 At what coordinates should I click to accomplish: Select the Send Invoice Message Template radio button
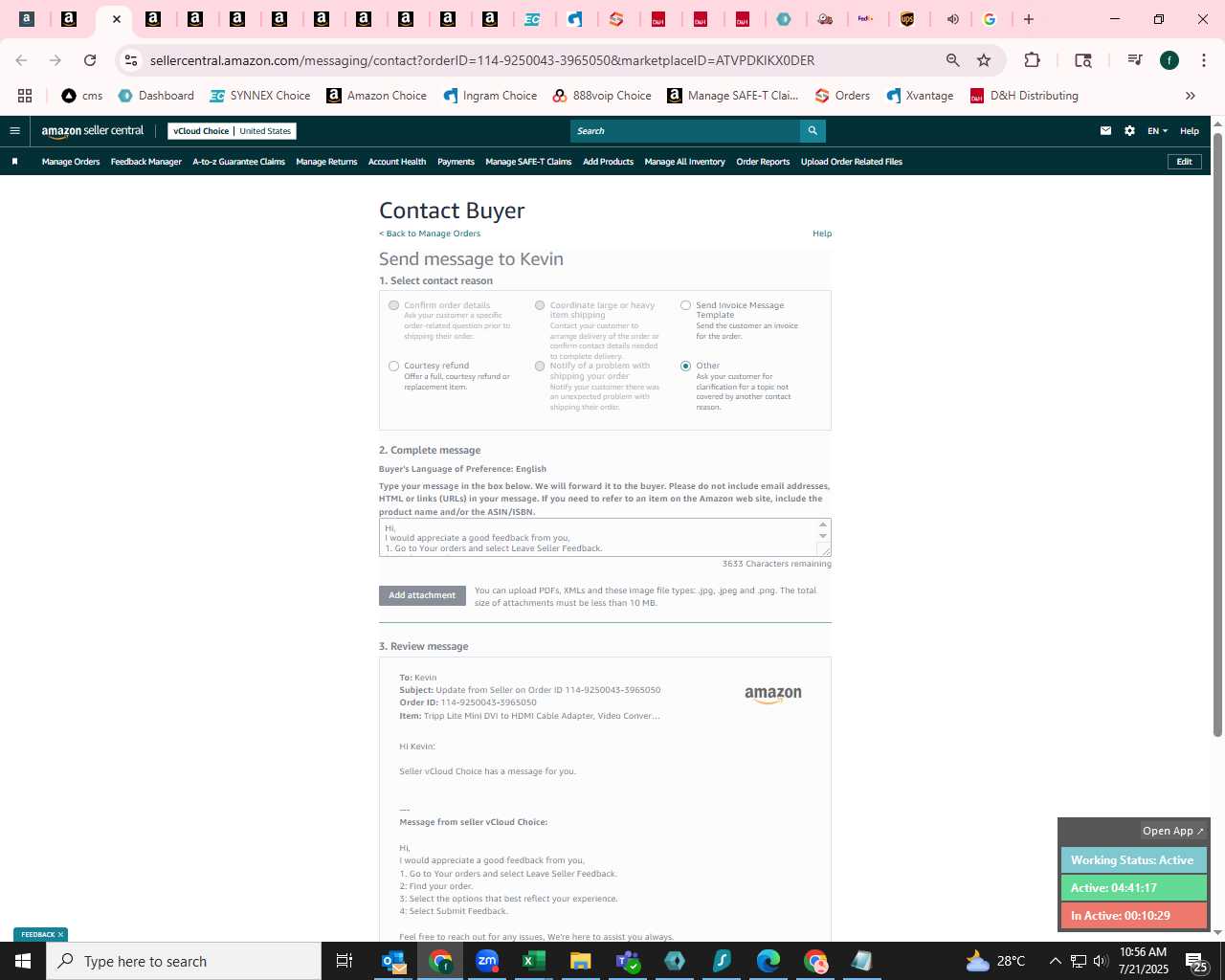tap(685, 305)
